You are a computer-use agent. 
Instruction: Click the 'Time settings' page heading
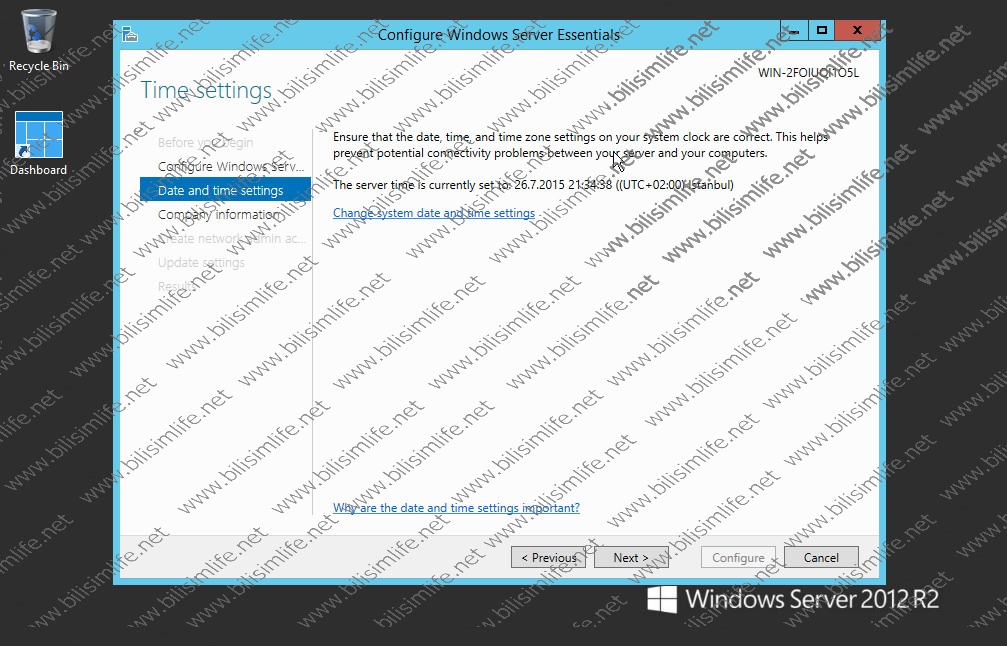[206, 91]
